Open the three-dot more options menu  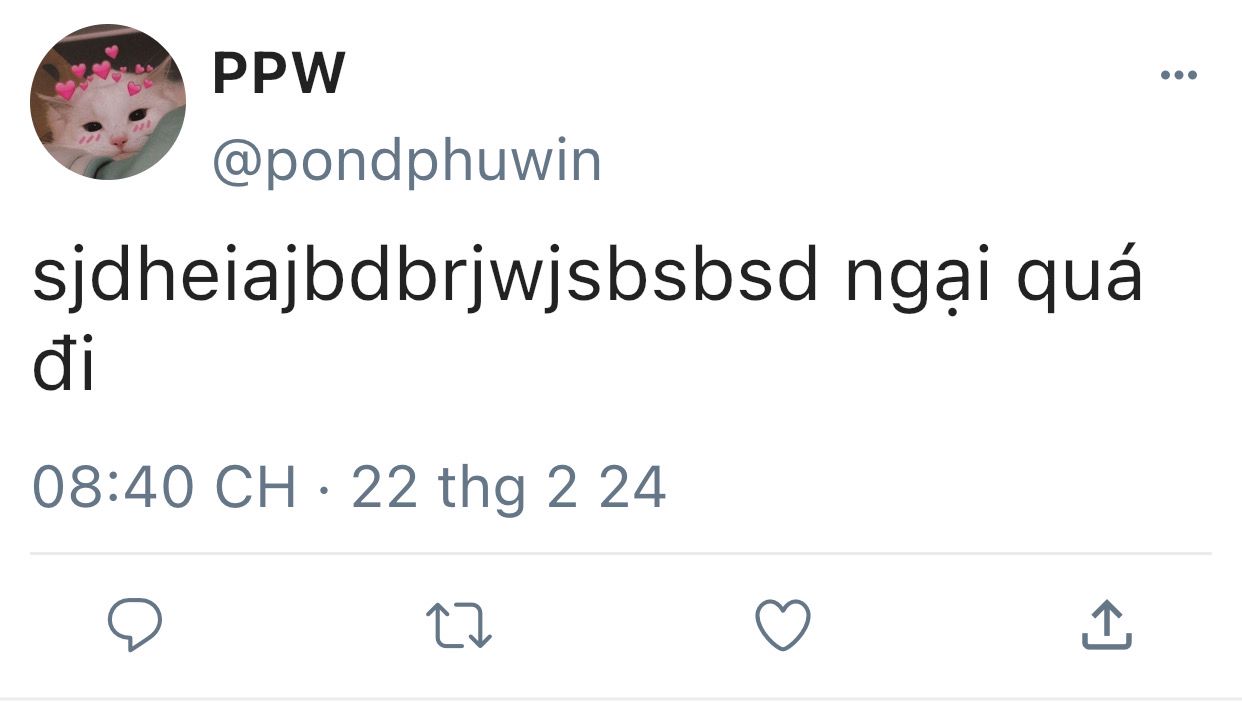(x=1179, y=75)
